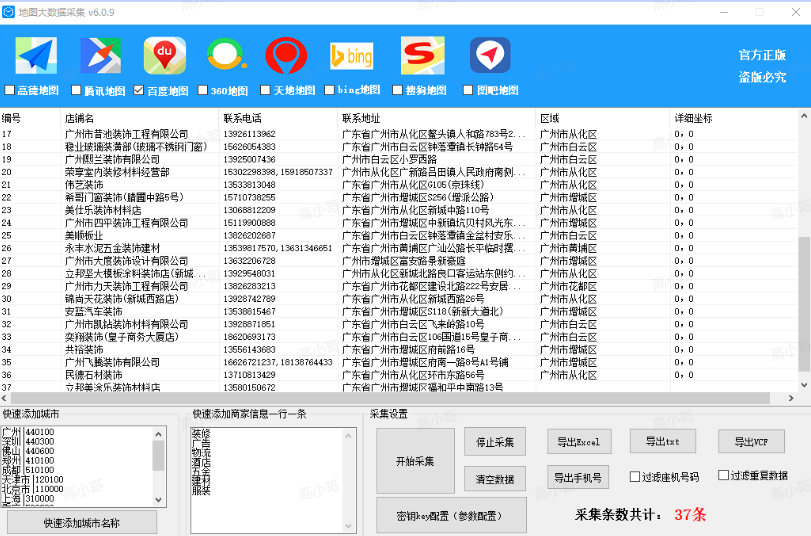811x536 pixels.
Task: Click the merchant keyword text area
Action: pos(274,480)
